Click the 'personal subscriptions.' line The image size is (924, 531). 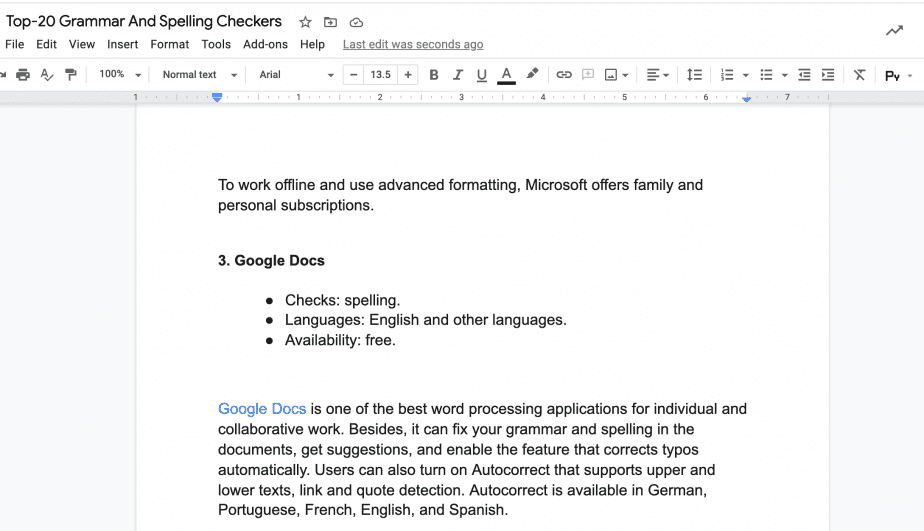pos(296,205)
